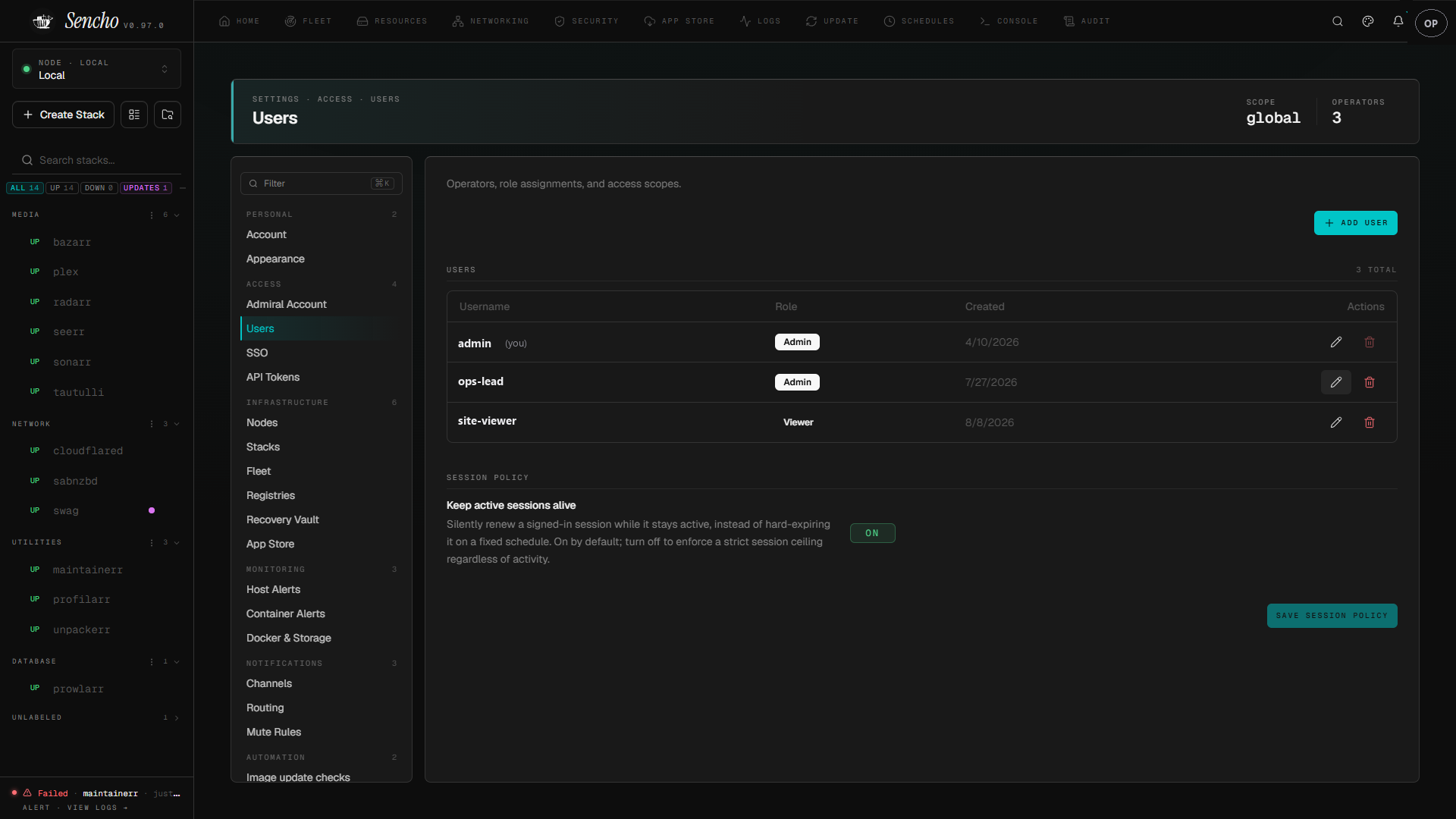This screenshot has width=1456, height=819.
Task: Open the Networking nav tab
Action: [491, 21]
